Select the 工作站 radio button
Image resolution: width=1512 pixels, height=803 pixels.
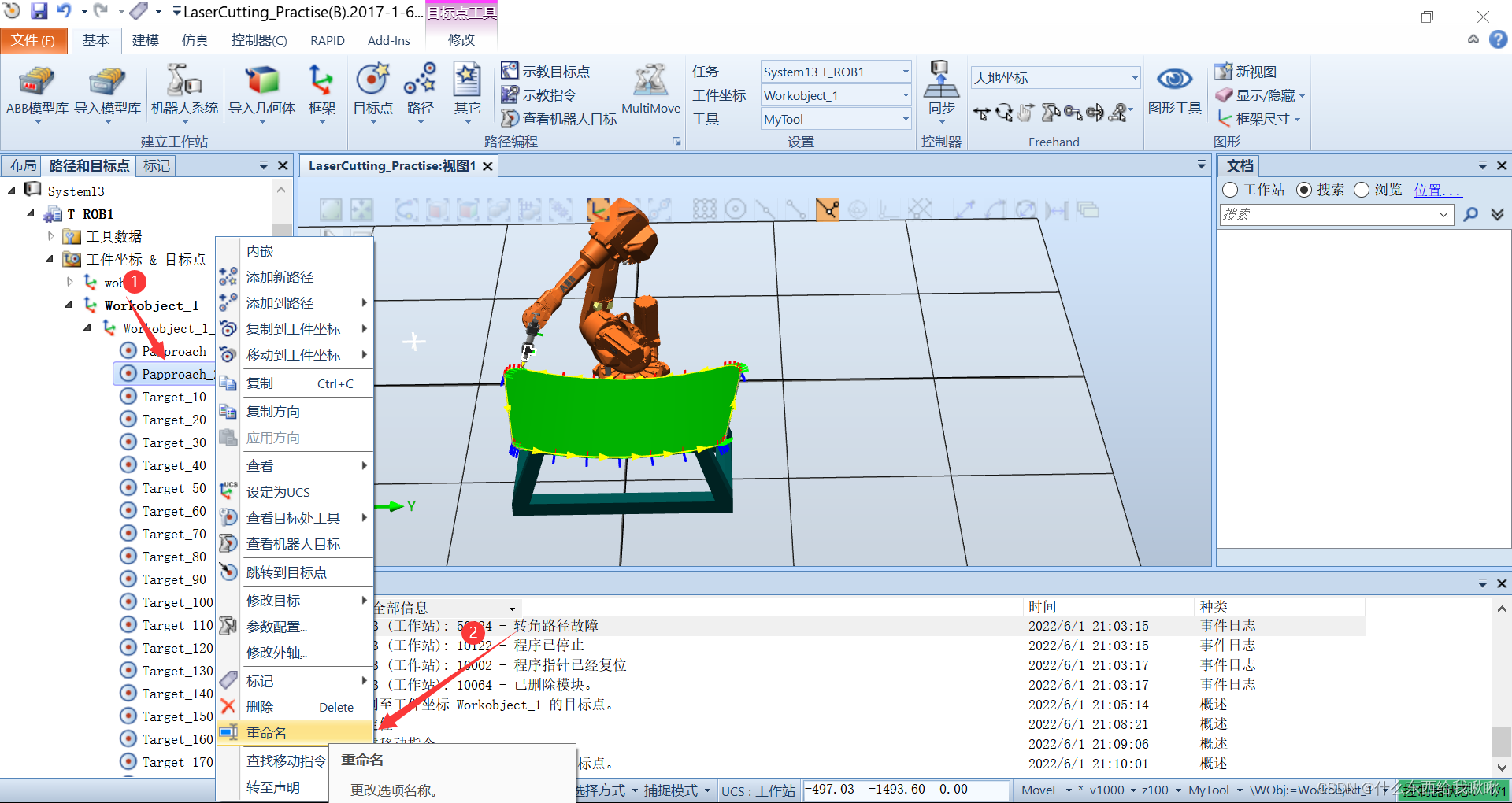1230,190
